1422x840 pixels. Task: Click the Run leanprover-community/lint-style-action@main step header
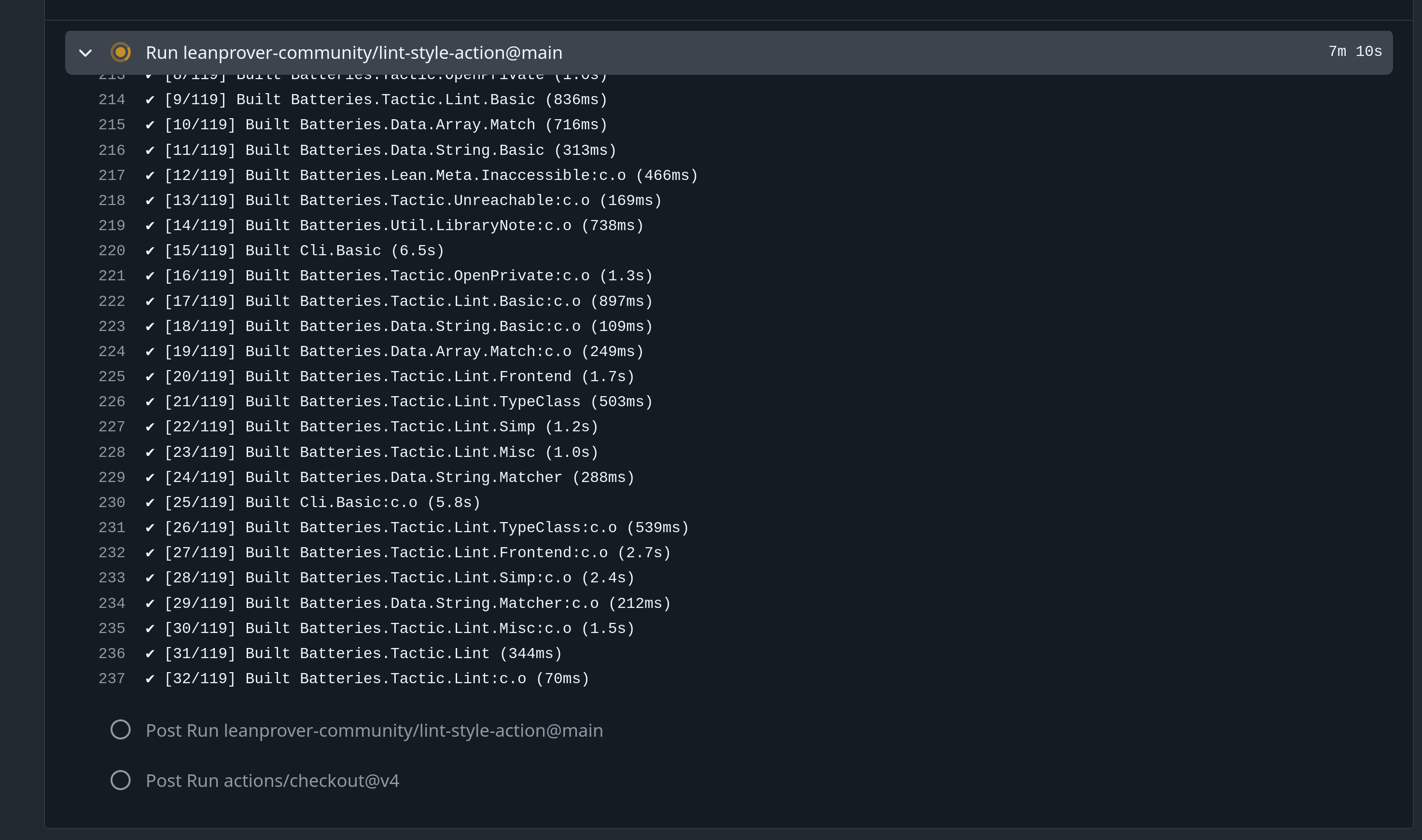pos(353,53)
